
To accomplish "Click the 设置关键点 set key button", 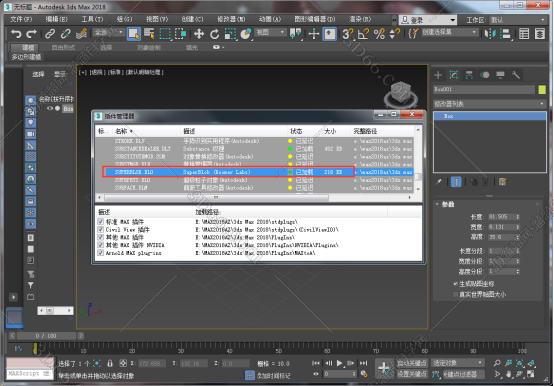I will coord(412,374).
